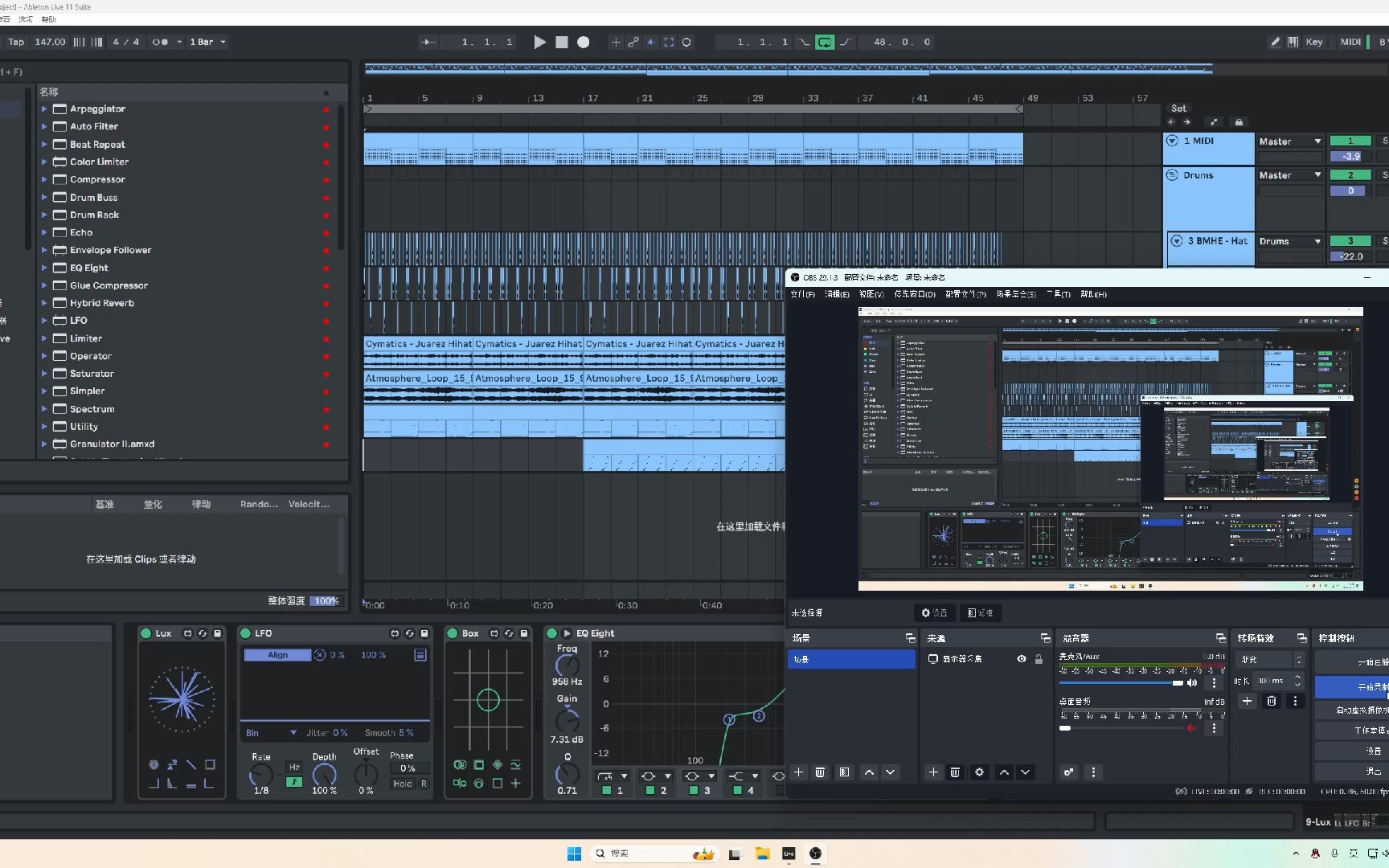This screenshot has height=868, width=1389.
Task: Adjust the EQ Eight Freq knob
Action: [567, 665]
